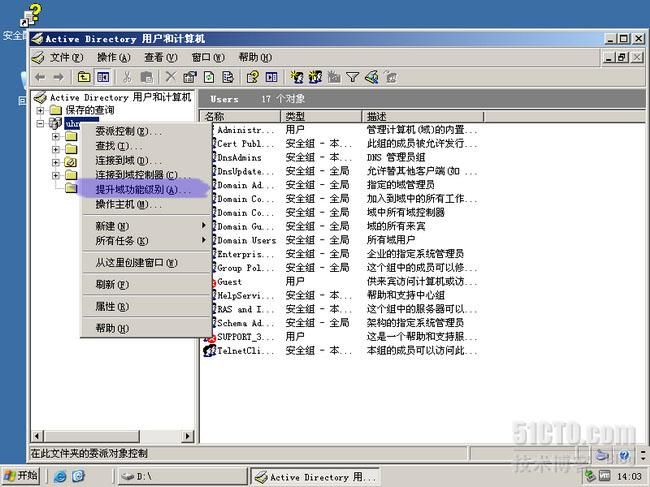Screen dimensions: 650x487
Task: Click the Delete X icon
Action: tap(170, 77)
